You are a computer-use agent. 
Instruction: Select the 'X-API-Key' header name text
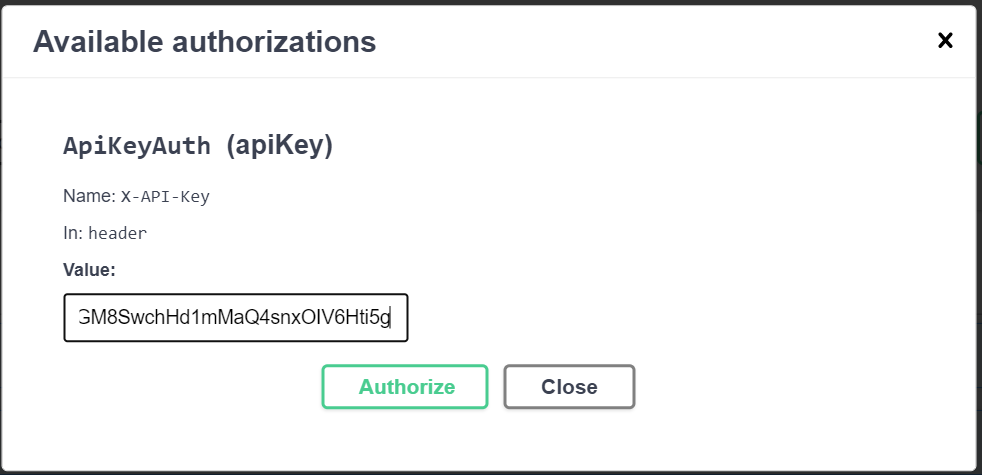click(x=165, y=197)
